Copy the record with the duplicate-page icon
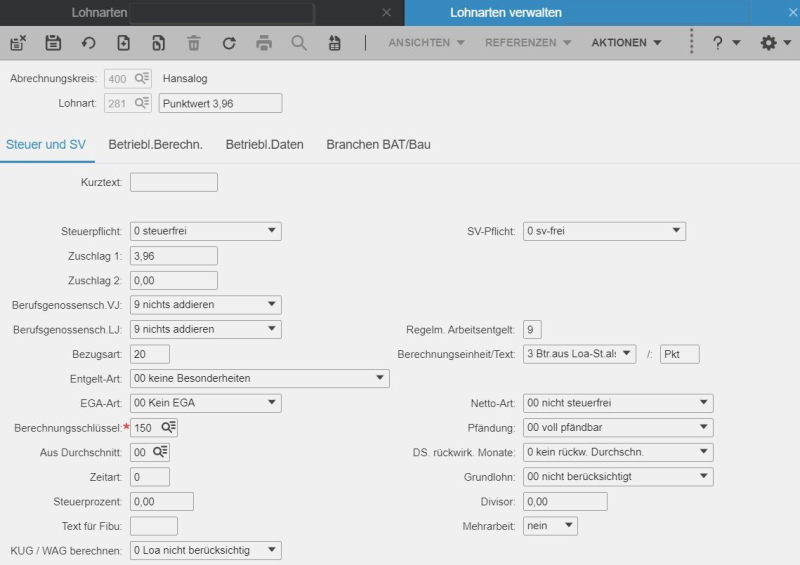The image size is (800, 565). pos(159,43)
